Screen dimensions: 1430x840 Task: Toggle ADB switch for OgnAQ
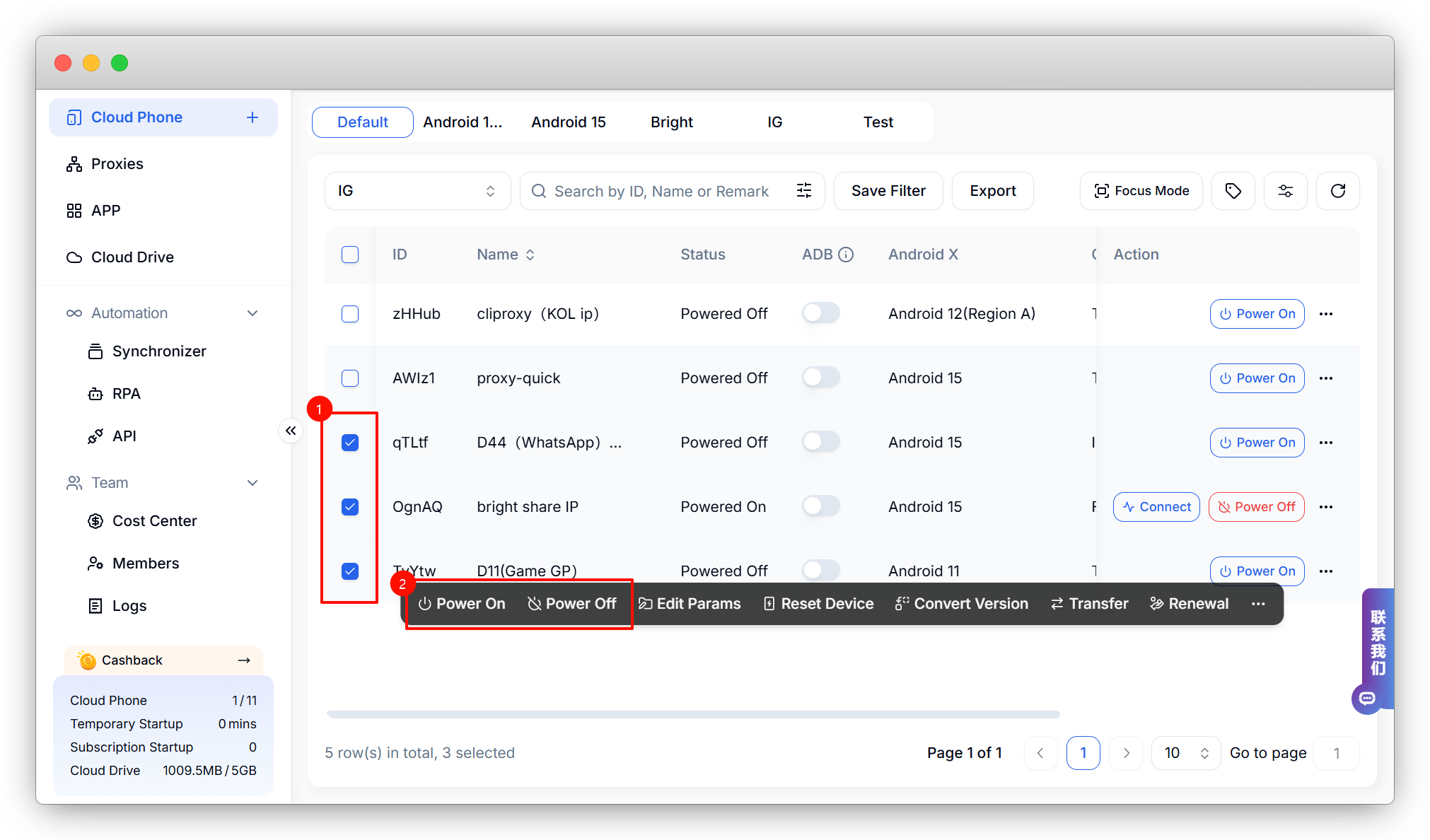821,506
